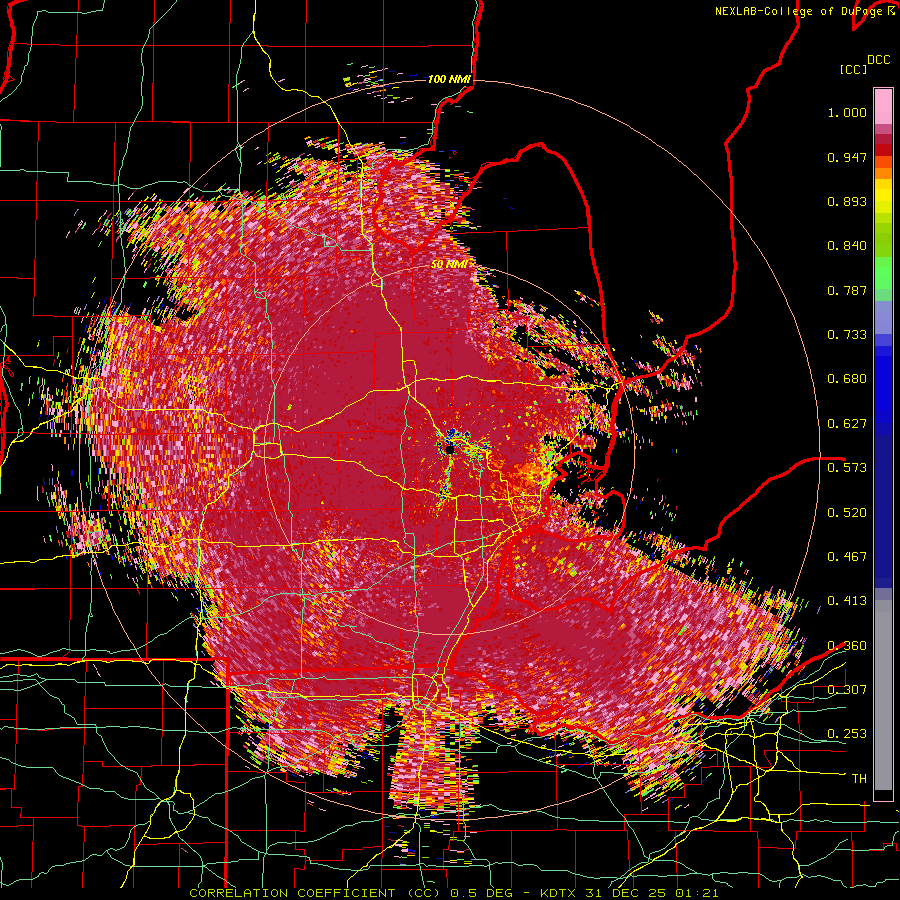Pick the gray lower color bar segment

[x=883, y=695]
